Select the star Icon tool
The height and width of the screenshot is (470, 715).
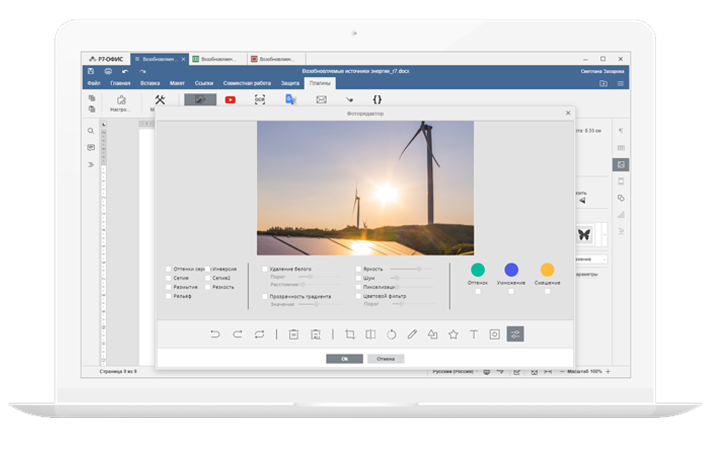coord(453,334)
